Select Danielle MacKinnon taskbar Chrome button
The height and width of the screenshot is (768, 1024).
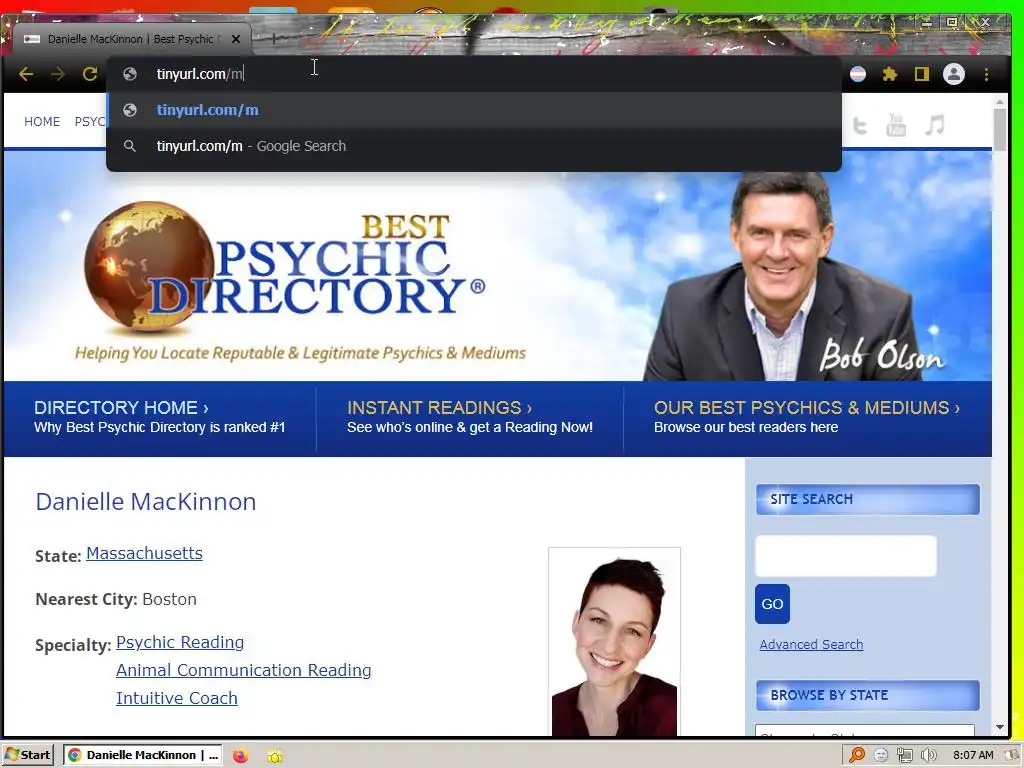(x=143, y=755)
